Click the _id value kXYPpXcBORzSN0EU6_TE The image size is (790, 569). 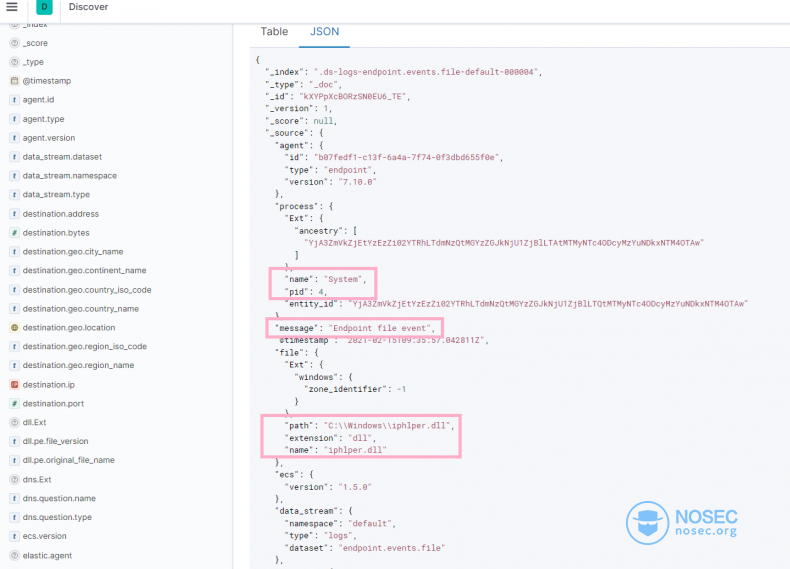coord(354,96)
